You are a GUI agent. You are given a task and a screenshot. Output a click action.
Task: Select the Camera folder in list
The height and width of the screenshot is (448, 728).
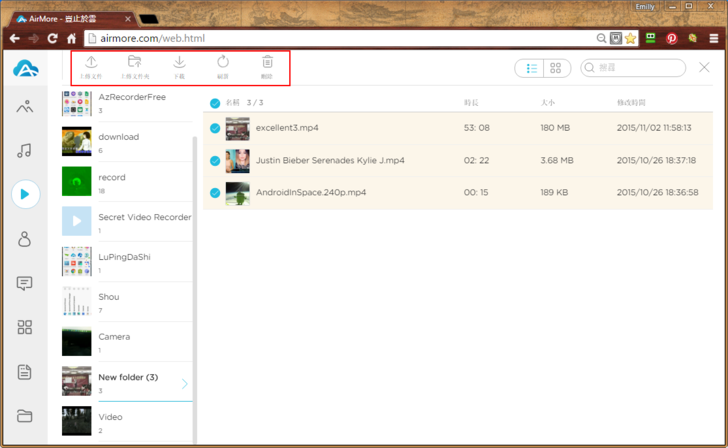click(x=114, y=341)
